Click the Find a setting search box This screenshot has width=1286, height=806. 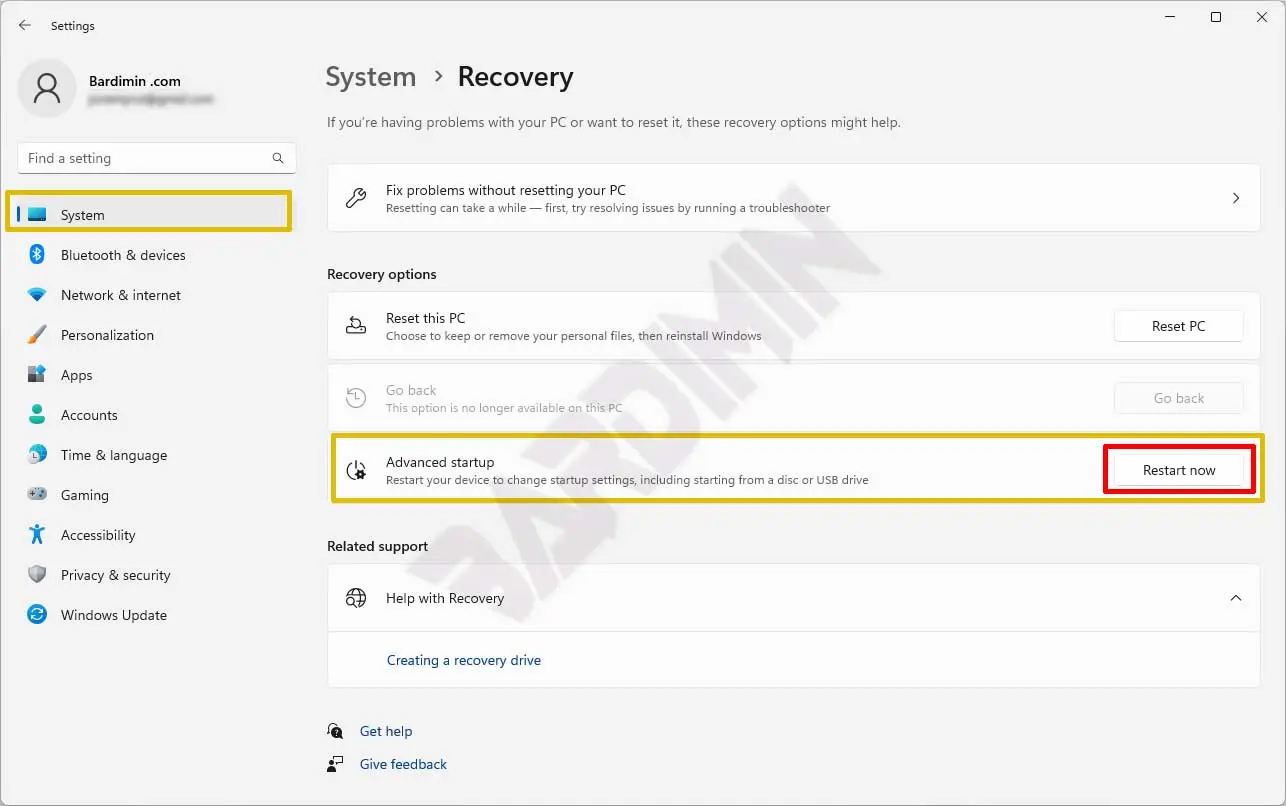click(x=145, y=158)
